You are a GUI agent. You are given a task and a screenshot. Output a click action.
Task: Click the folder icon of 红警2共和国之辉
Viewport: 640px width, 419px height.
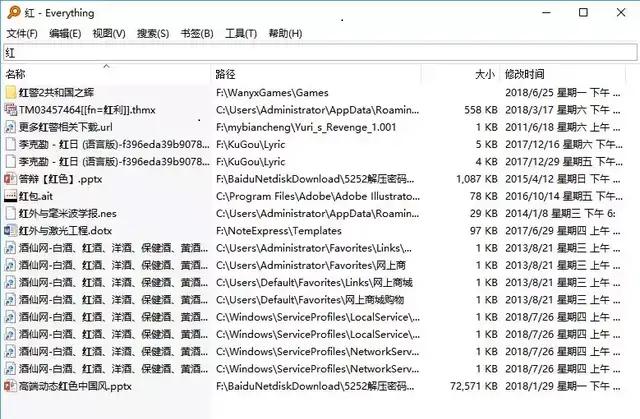(11, 92)
